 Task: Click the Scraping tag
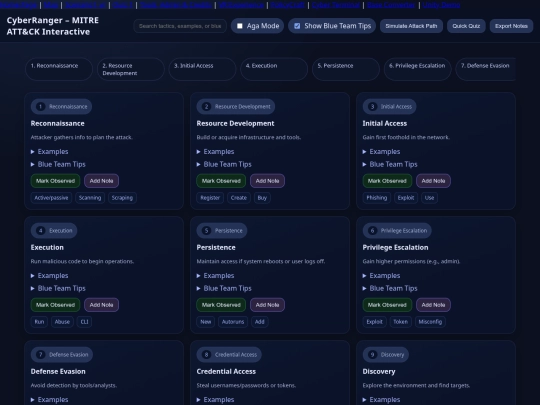point(122,198)
